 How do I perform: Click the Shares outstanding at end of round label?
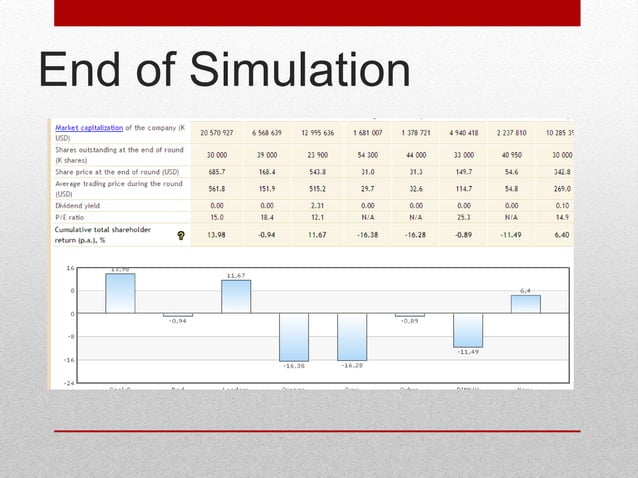coord(119,155)
